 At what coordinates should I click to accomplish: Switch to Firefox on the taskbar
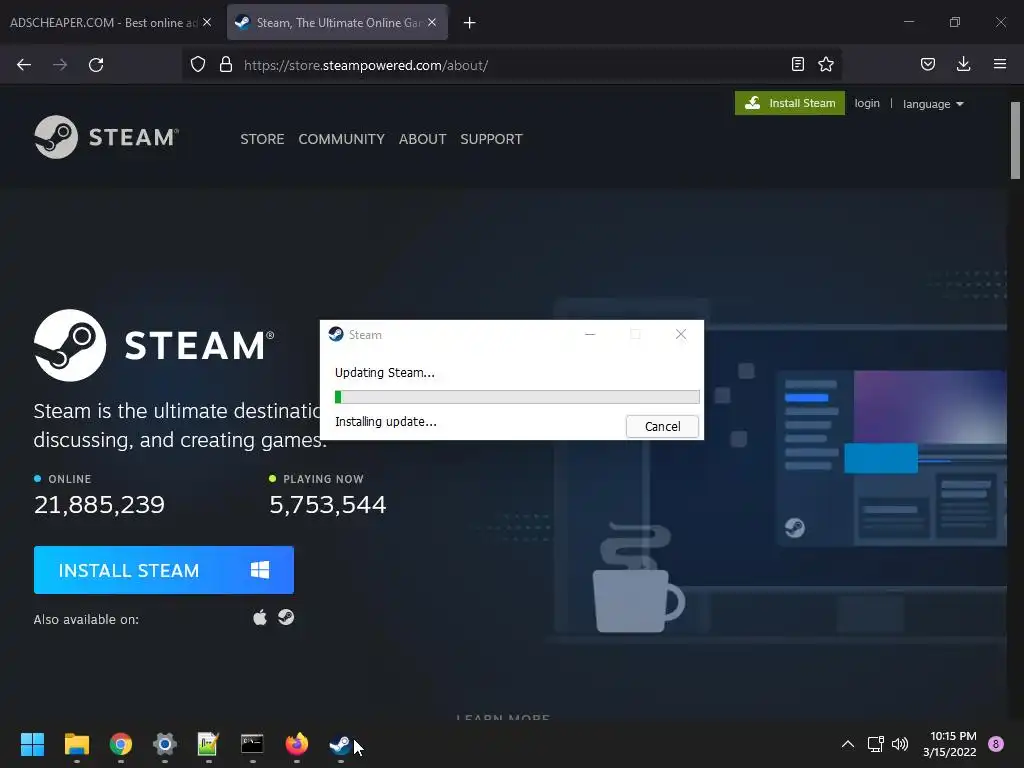coord(296,744)
